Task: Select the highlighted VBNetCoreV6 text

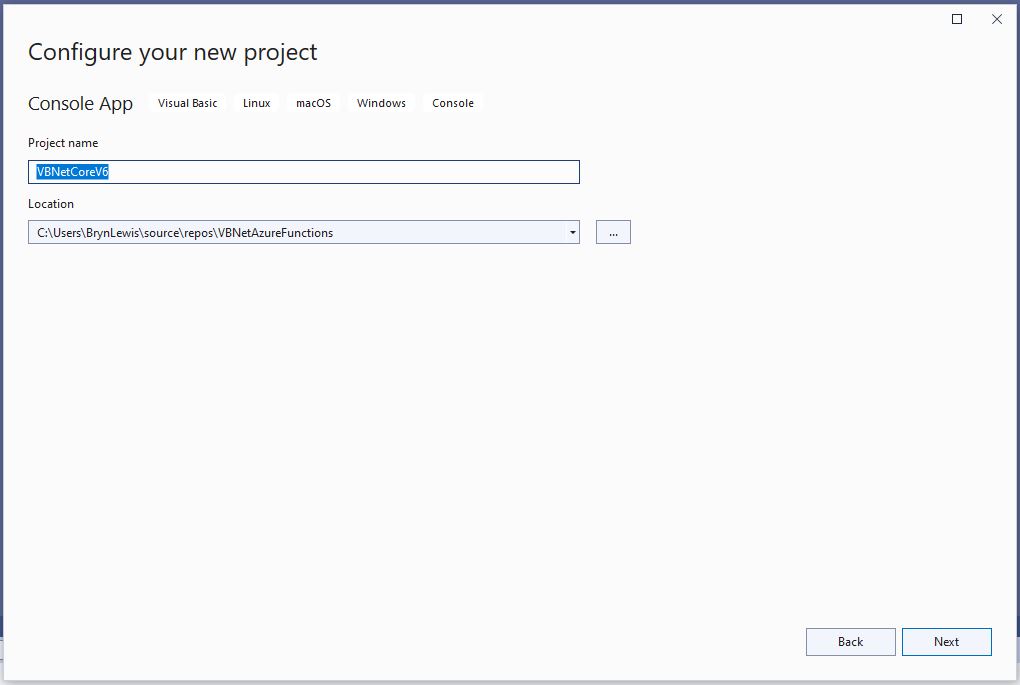Action: click(x=72, y=172)
